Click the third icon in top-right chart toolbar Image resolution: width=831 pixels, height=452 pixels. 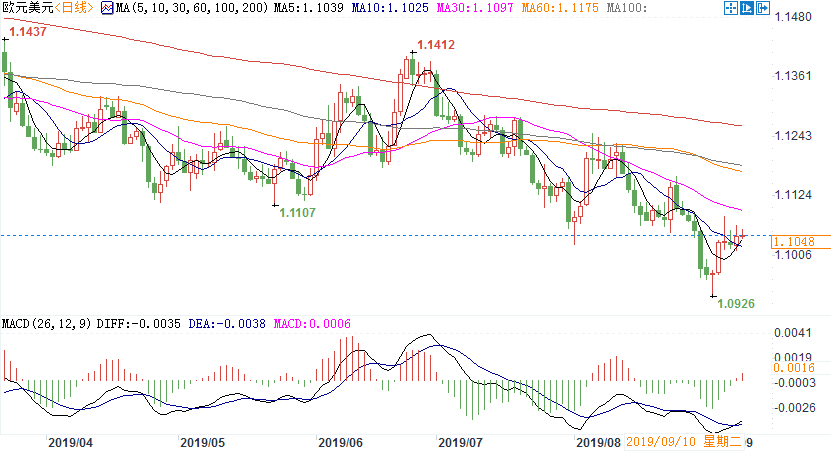[761, 8]
